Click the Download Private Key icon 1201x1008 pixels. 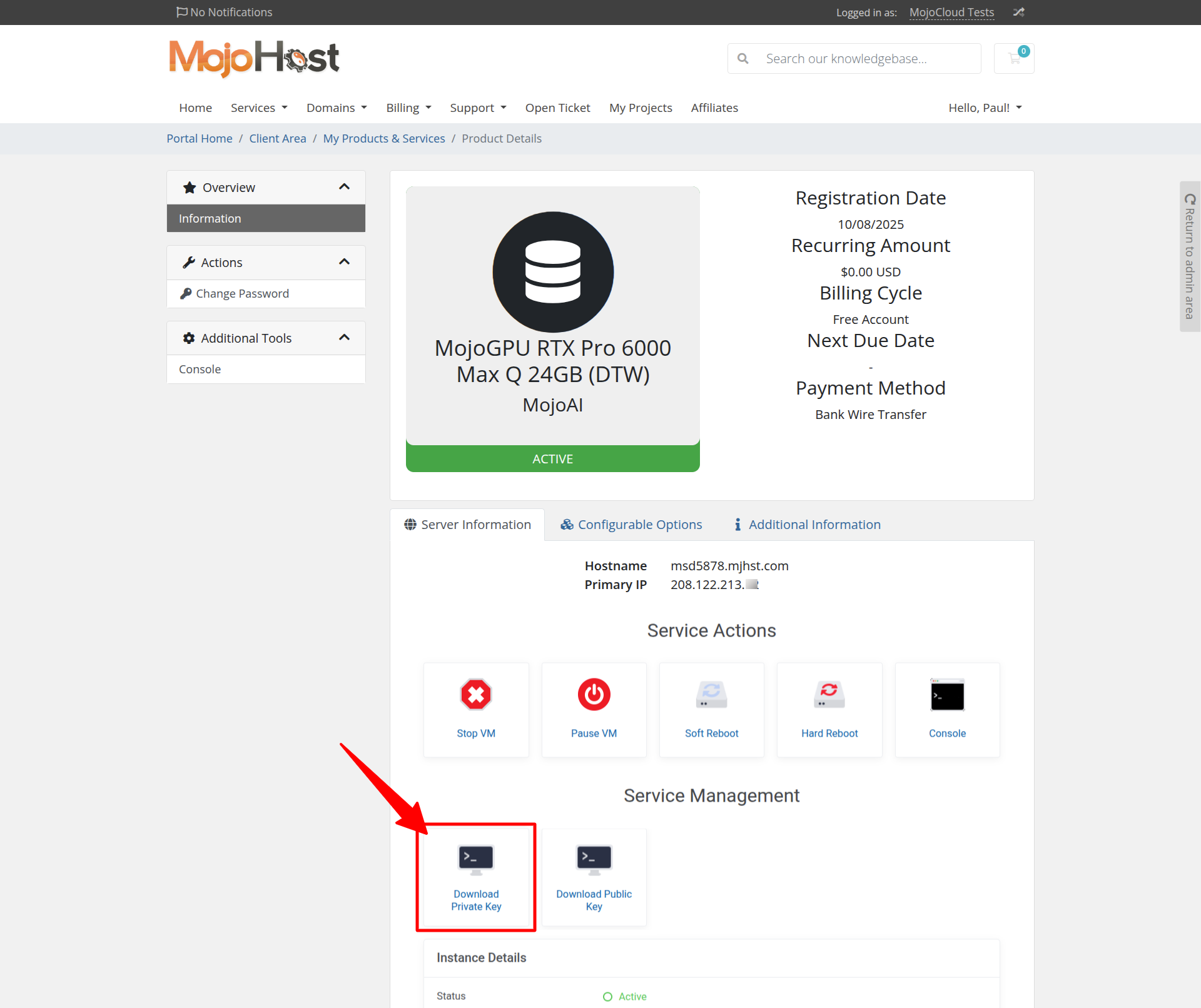click(x=475, y=859)
